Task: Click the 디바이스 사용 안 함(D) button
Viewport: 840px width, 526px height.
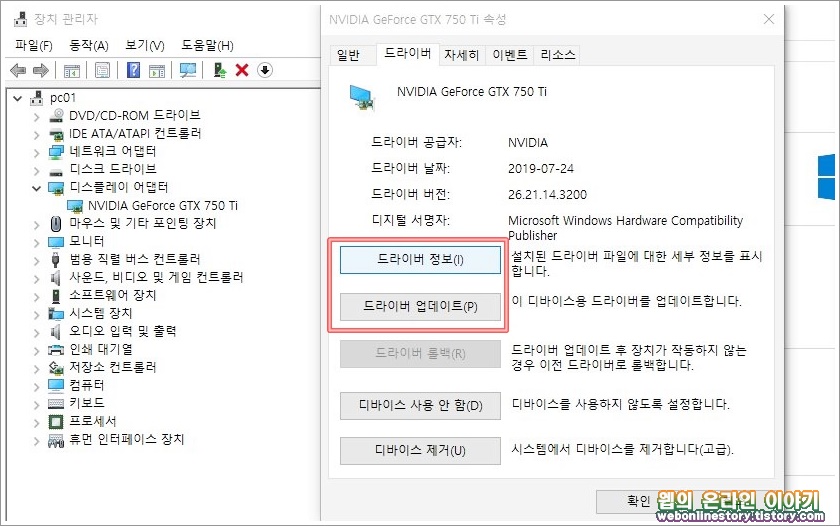Action: pyautogui.click(x=421, y=405)
